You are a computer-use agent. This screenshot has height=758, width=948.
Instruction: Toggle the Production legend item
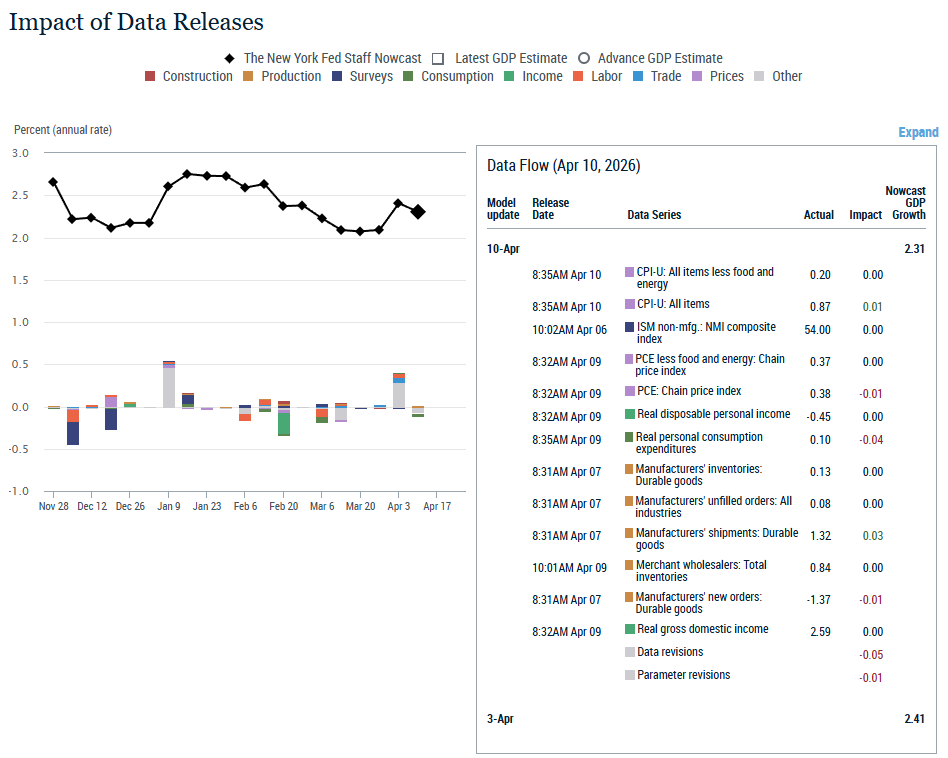[x=291, y=77]
